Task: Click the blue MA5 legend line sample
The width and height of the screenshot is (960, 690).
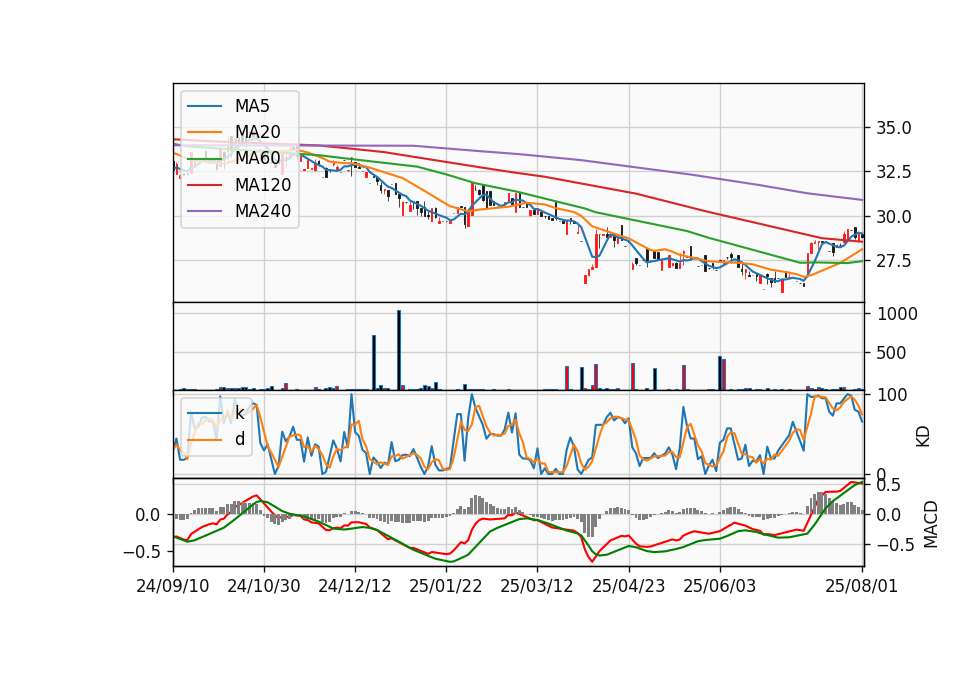Action: tap(204, 106)
